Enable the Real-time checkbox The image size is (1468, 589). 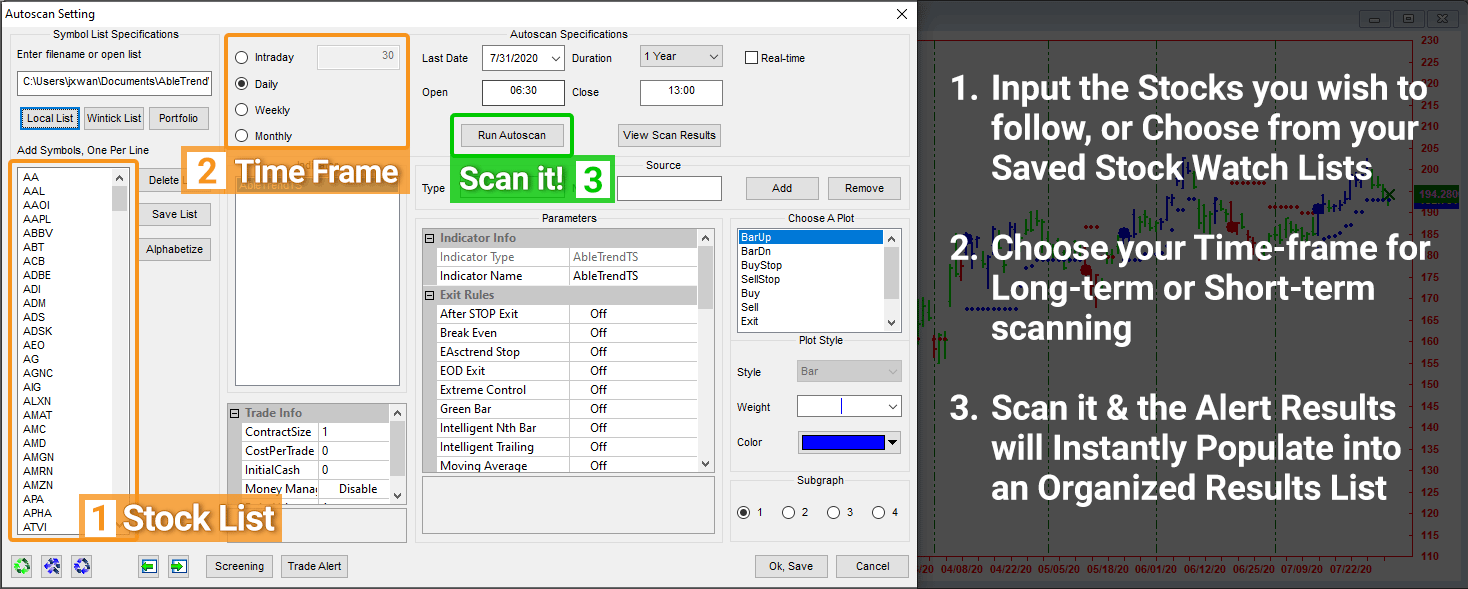[752, 58]
